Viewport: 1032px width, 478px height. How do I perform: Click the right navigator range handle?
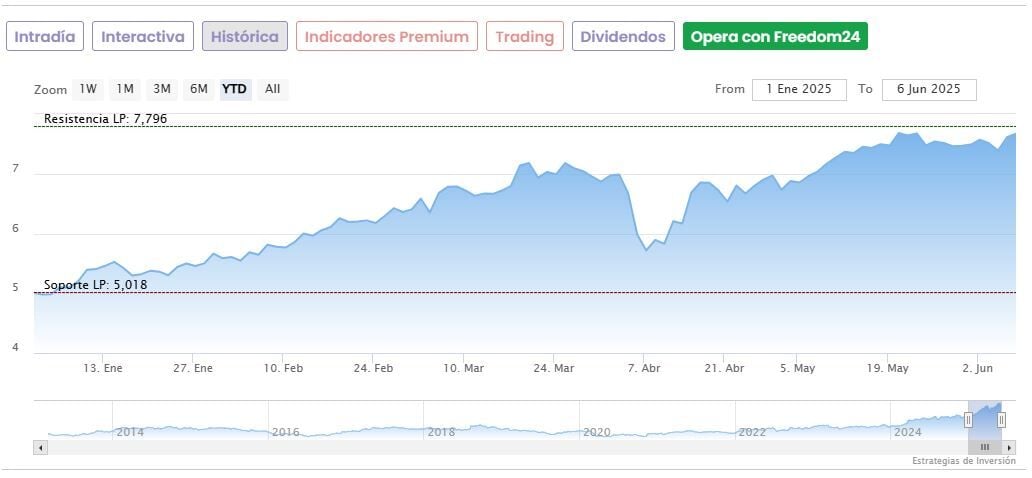(x=1001, y=420)
